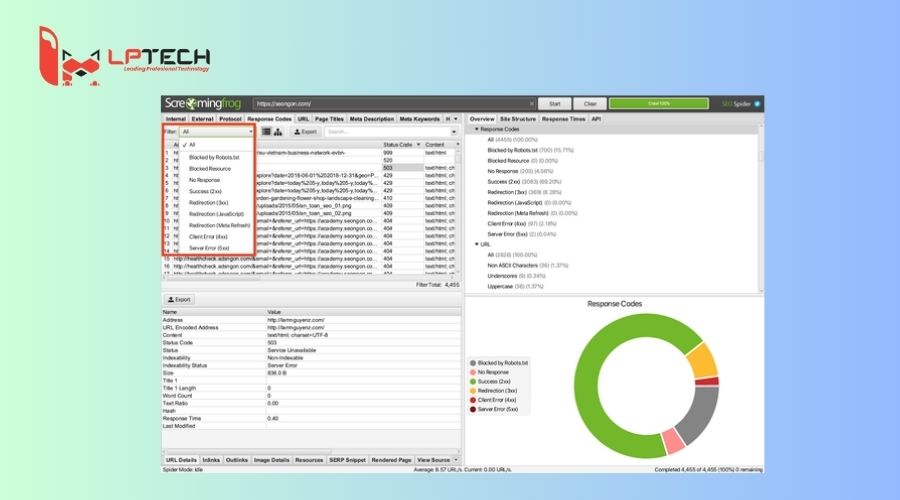The image size is (900, 500).
Task: Select Blocked Resource in the filter list
Action: [210, 169]
